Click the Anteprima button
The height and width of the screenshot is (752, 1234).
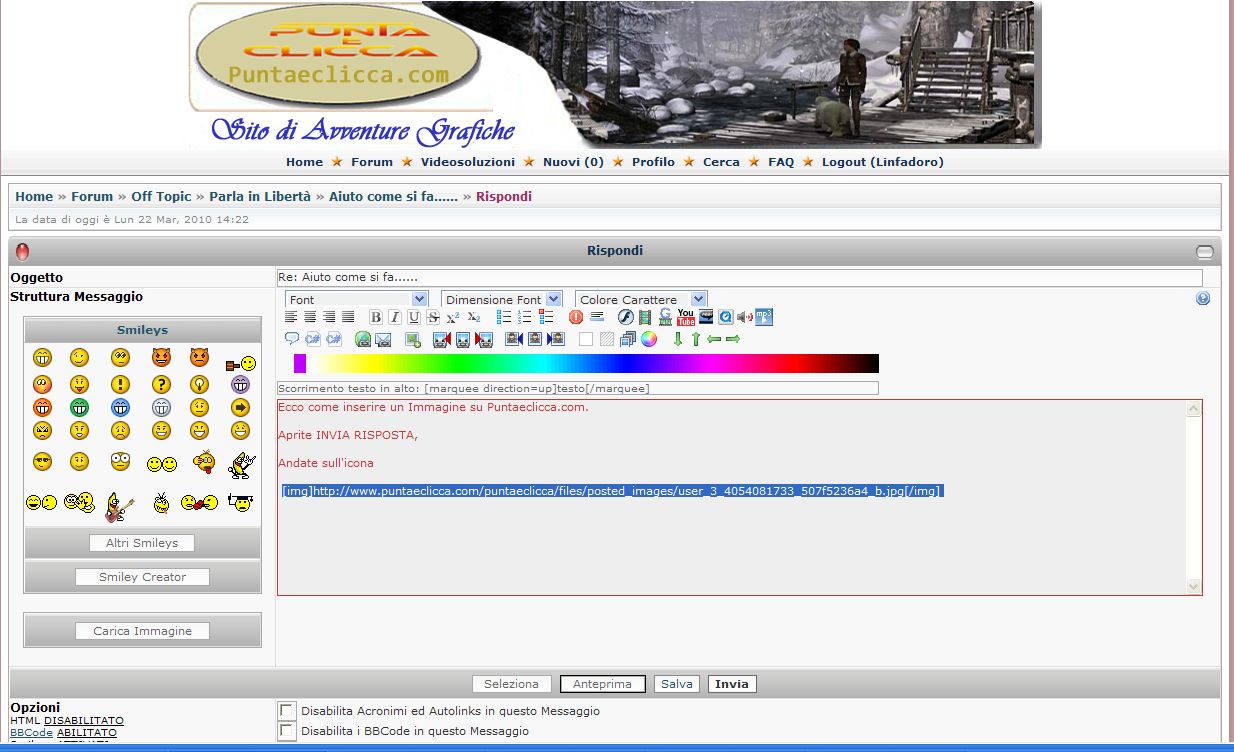[603, 684]
